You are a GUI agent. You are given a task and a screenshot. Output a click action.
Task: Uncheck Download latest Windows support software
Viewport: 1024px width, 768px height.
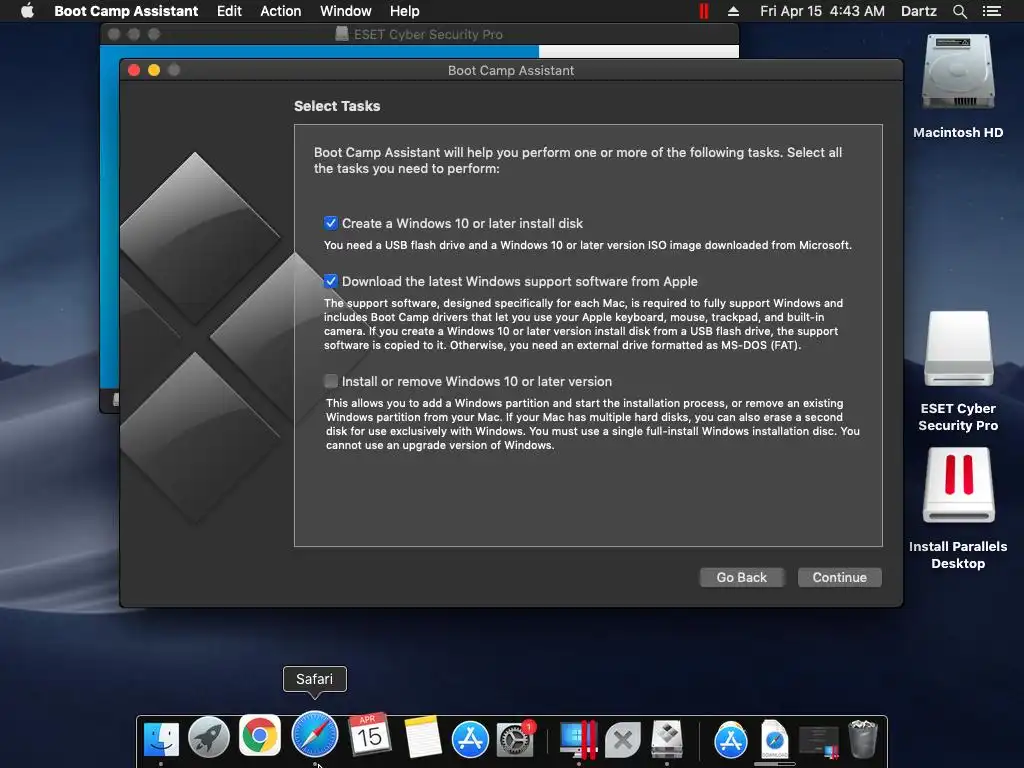(331, 281)
